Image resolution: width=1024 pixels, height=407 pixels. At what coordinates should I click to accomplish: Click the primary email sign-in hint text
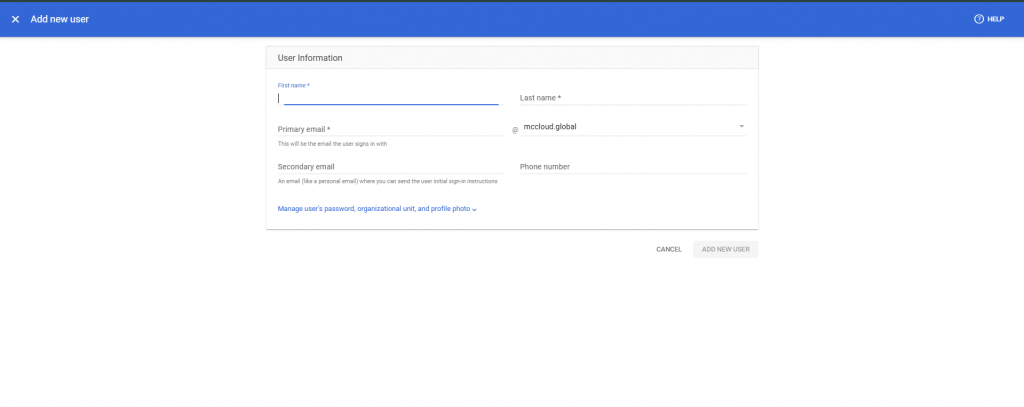pyautogui.click(x=332, y=144)
